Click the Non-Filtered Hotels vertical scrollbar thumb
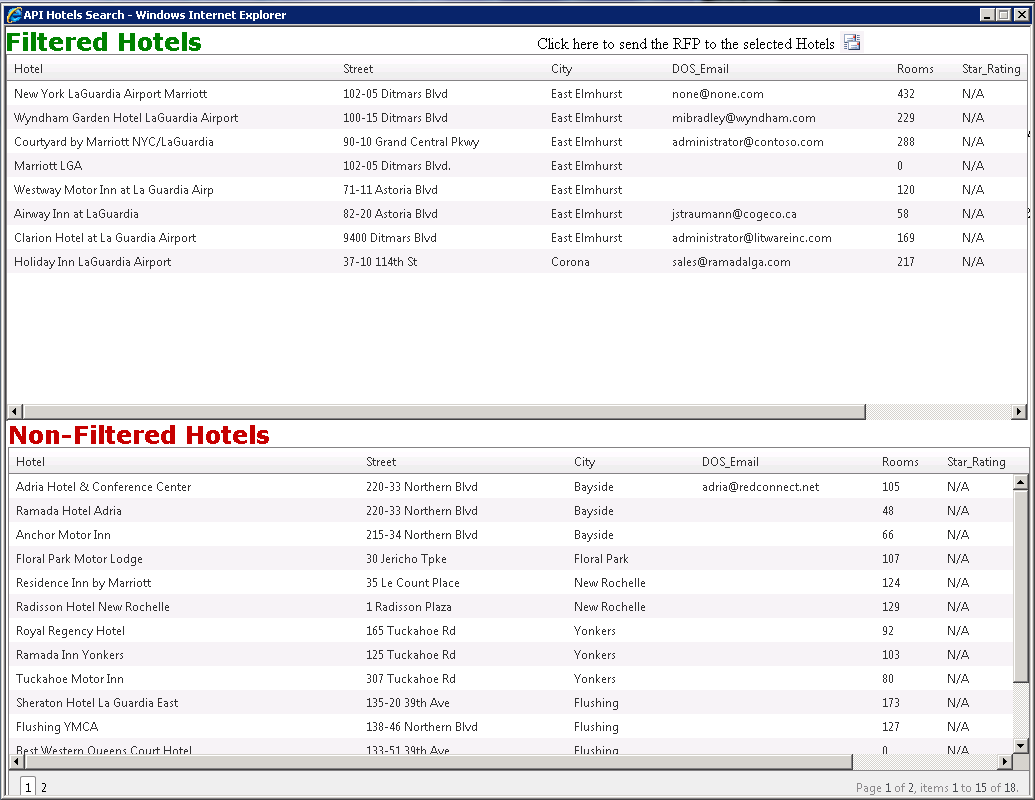Viewport: 1035px width, 800px height. pyautogui.click(x=1020, y=586)
